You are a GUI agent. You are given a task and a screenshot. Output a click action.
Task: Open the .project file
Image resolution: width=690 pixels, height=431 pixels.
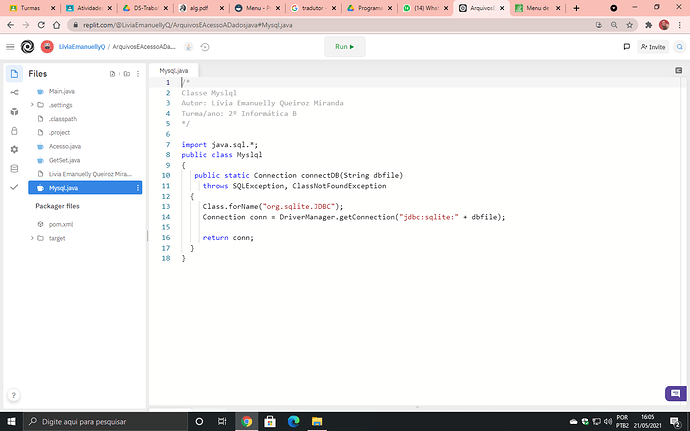coord(59,133)
